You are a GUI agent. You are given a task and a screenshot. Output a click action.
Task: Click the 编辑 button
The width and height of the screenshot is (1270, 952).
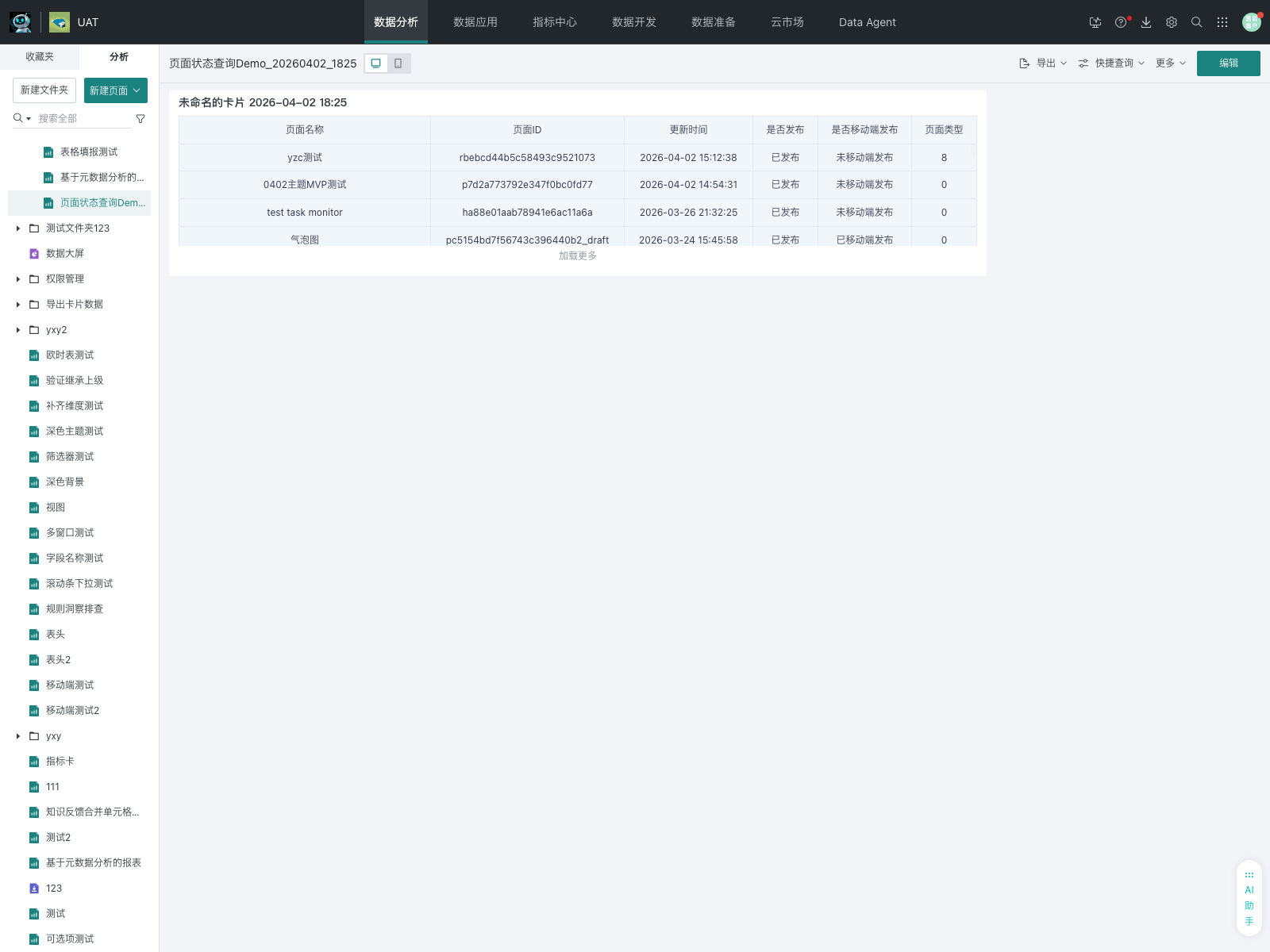click(1228, 63)
